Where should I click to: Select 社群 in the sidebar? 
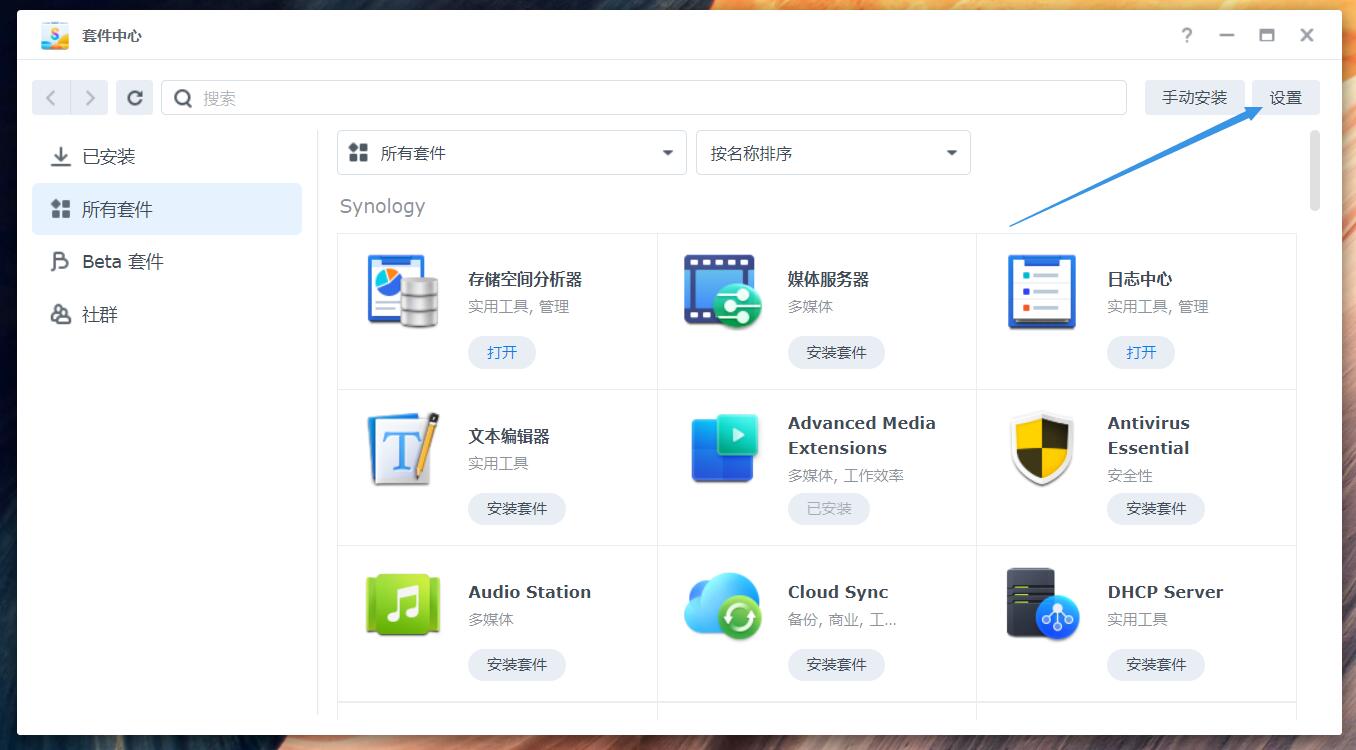(167, 314)
